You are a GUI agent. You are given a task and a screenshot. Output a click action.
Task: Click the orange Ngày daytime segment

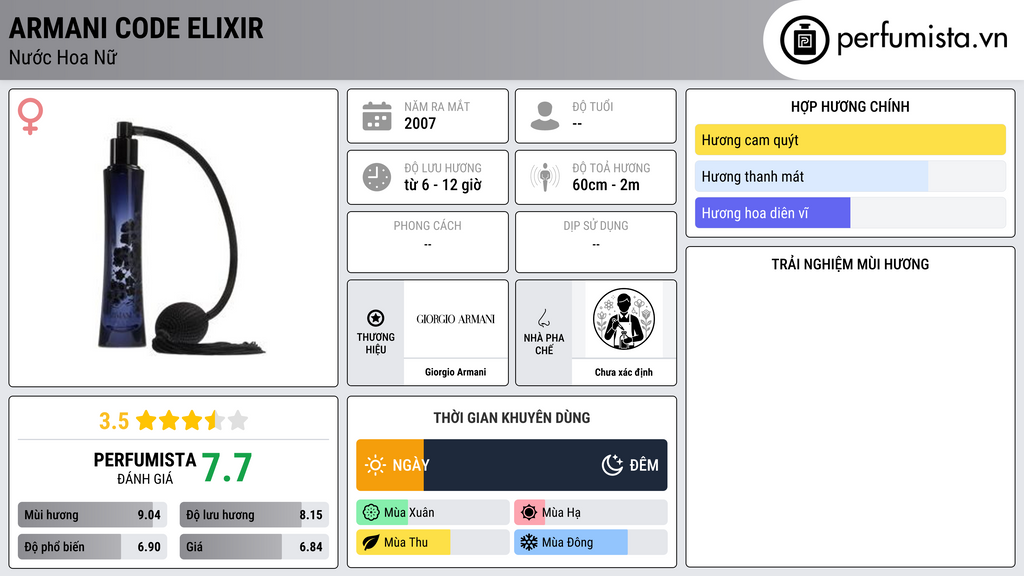coord(390,465)
